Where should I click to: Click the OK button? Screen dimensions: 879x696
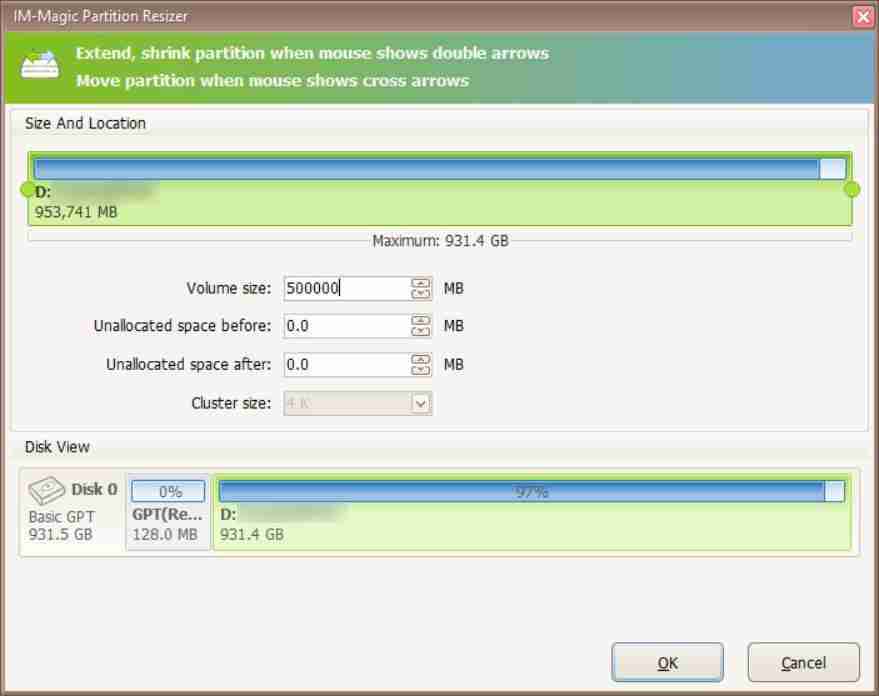667,662
